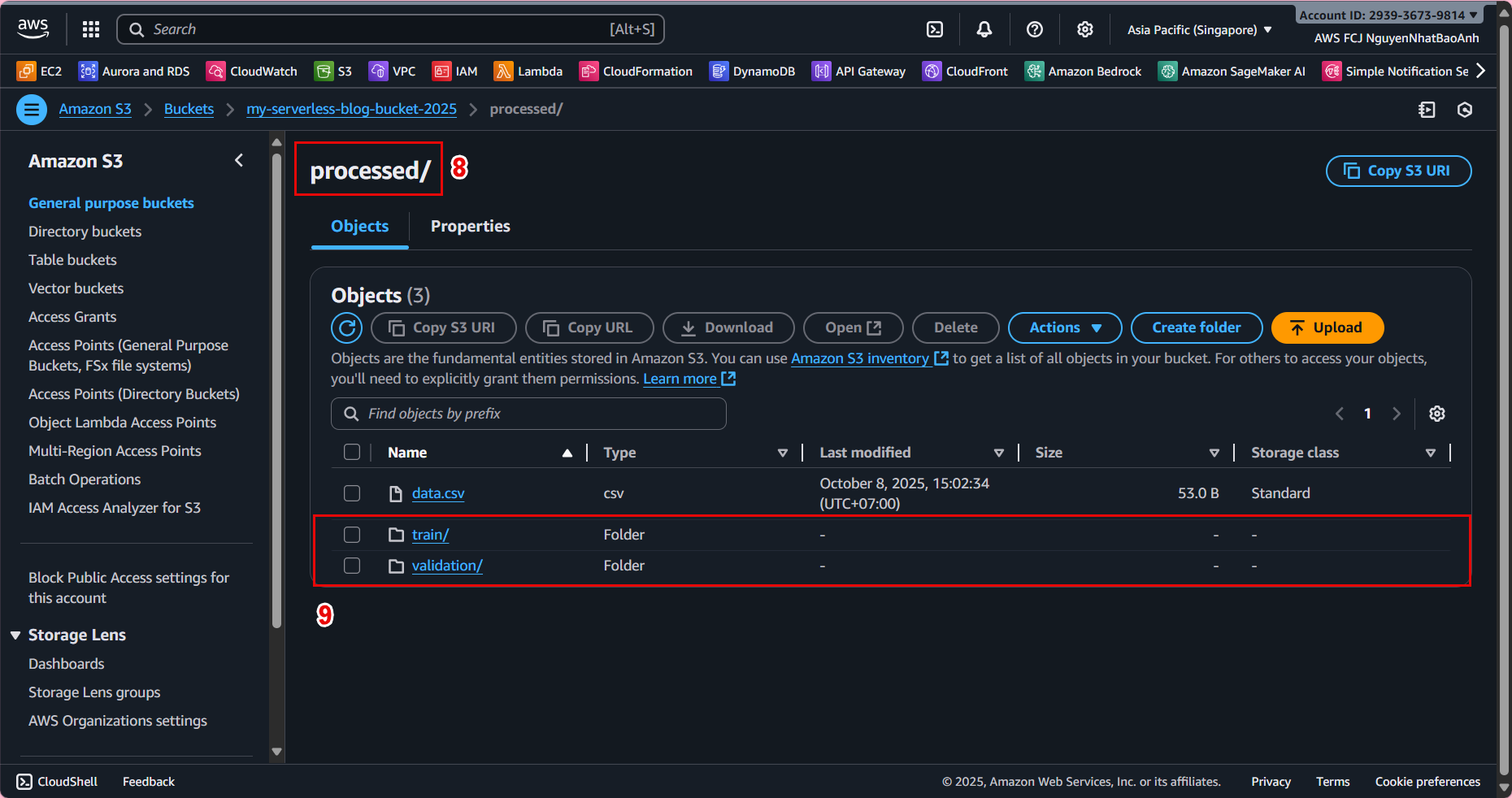Open DynamoDB shortcut
Image resolution: width=1512 pixels, height=798 pixels.
point(752,72)
